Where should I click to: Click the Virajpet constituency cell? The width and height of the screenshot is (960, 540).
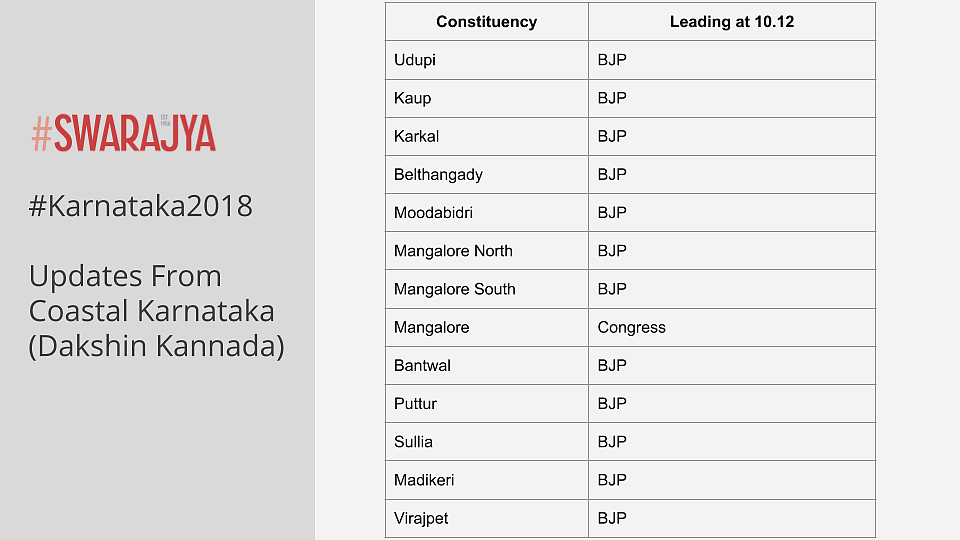pyautogui.click(x=487, y=519)
